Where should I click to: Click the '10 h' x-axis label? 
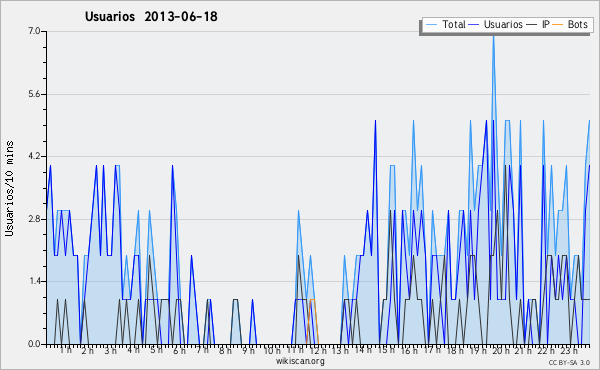coord(272,350)
